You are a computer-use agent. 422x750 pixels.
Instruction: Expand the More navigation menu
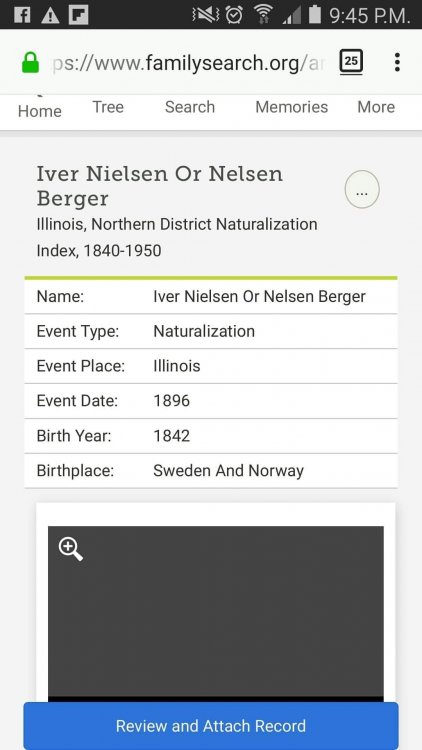tap(376, 107)
